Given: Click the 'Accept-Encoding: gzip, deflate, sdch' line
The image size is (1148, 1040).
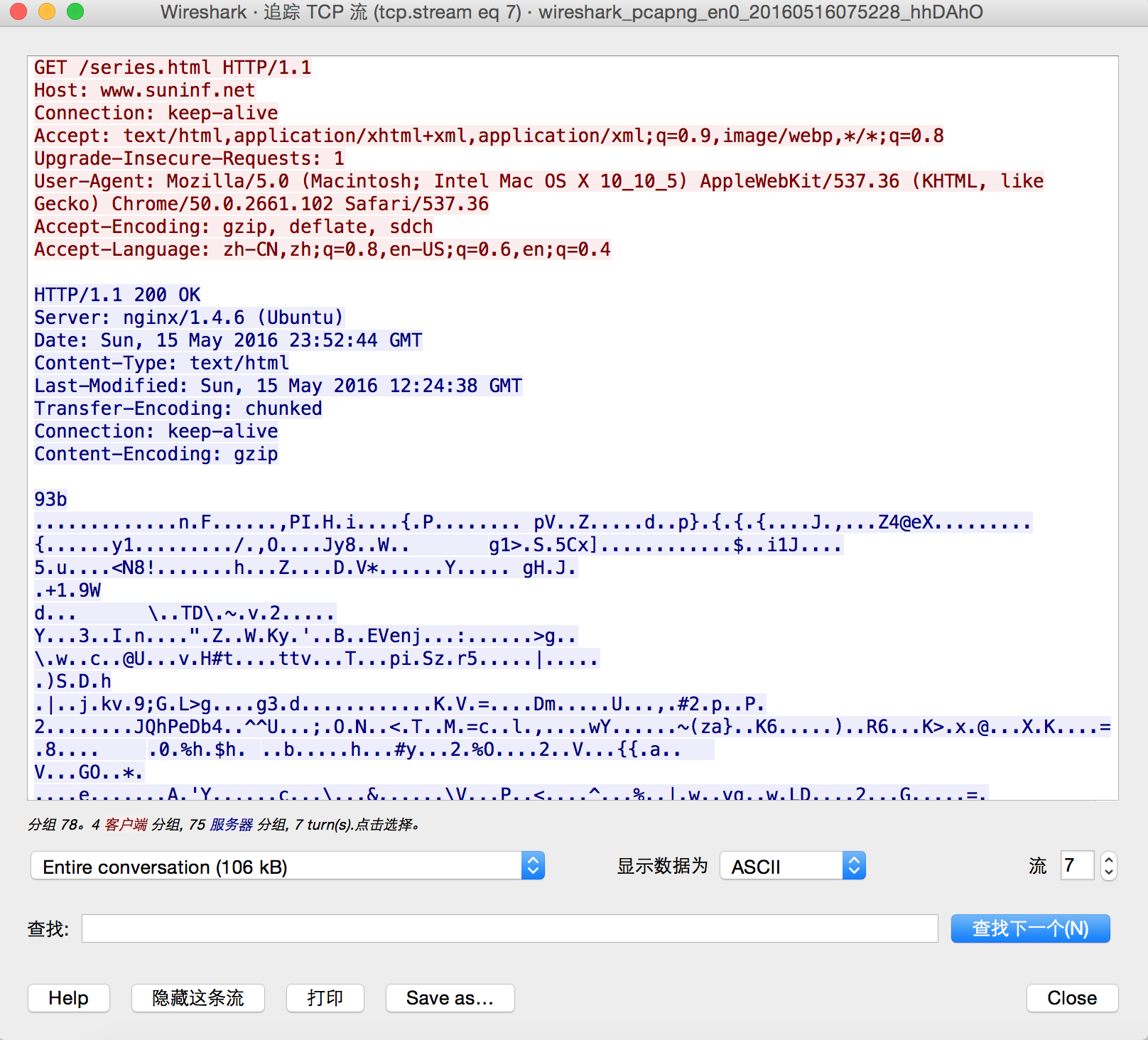Looking at the screenshot, I should click(234, 227).
